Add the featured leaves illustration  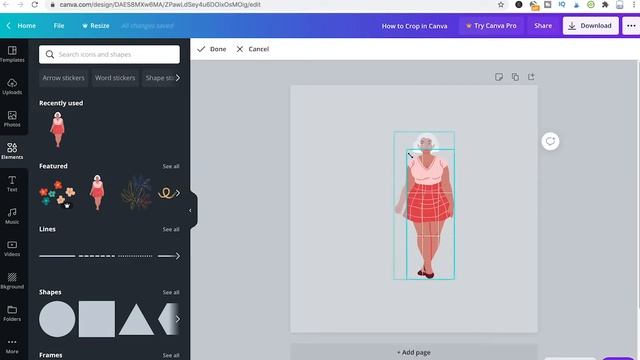pyautogui.click(x=136, y=193)
